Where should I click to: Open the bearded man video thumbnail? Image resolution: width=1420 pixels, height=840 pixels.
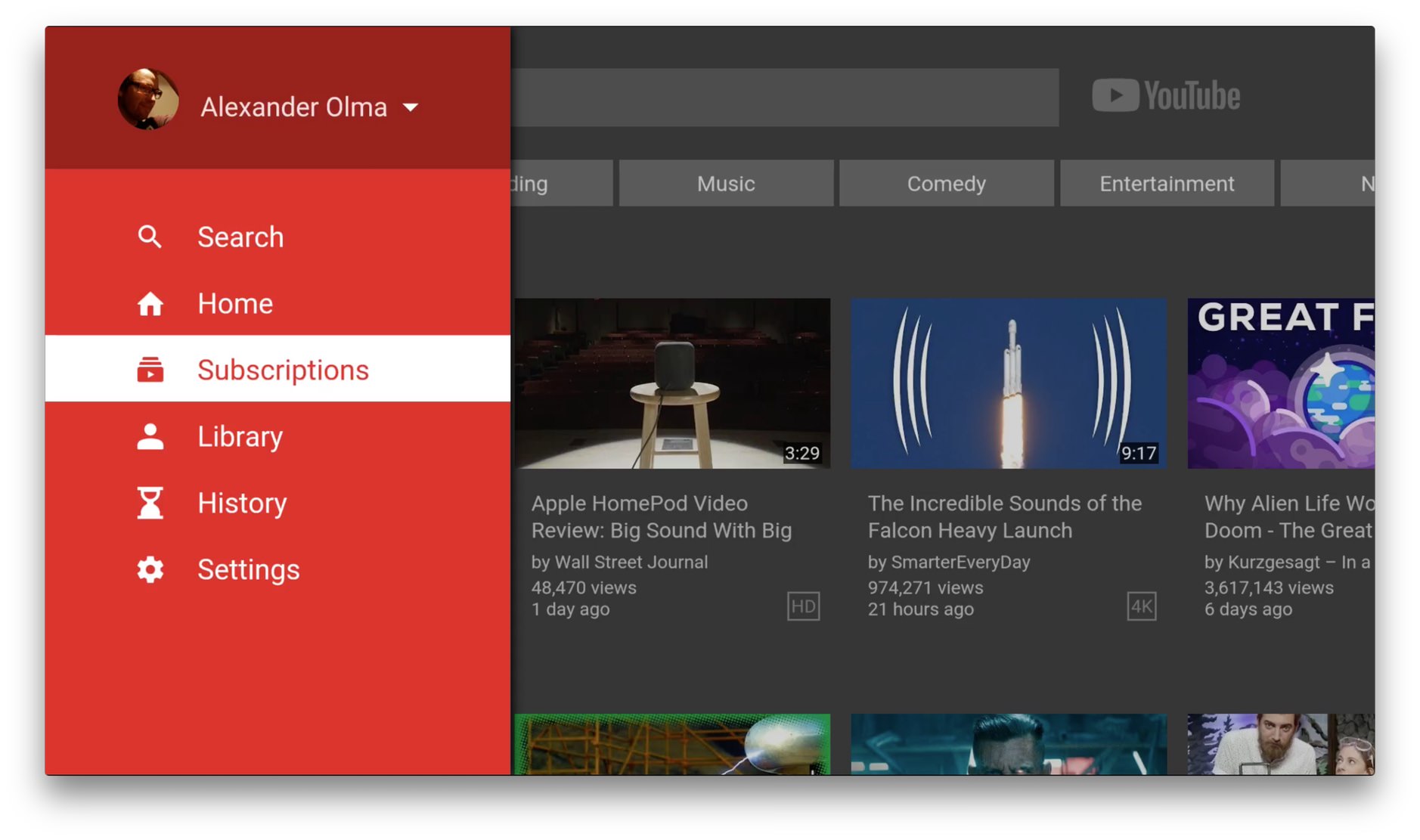tap(1281, 744)
